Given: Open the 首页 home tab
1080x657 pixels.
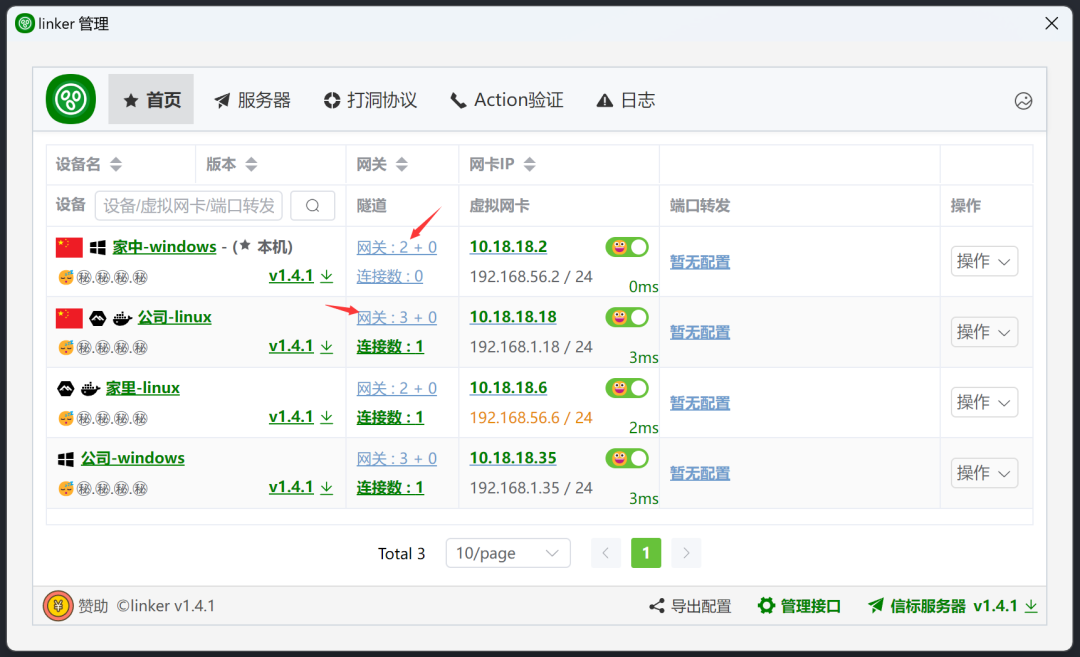Looking at the screenshot, I should (x=151, y=99).
